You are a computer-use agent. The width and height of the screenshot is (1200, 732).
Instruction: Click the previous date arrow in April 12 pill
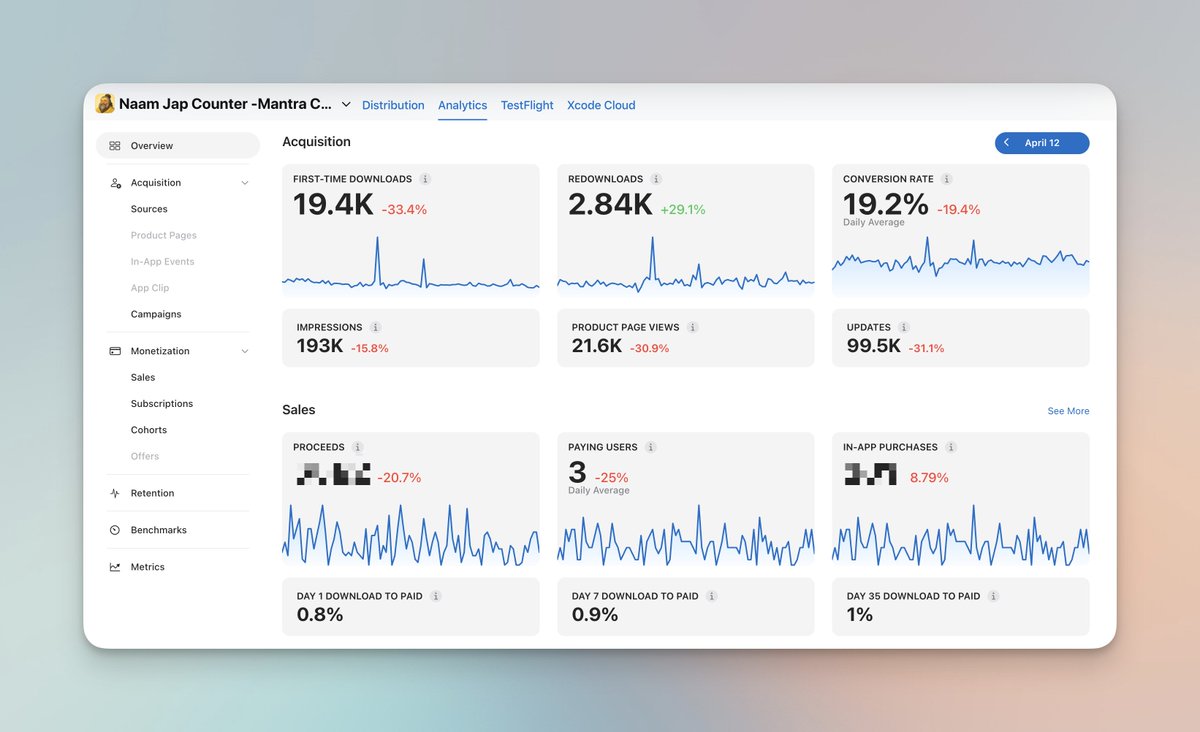pos(1007,143)
